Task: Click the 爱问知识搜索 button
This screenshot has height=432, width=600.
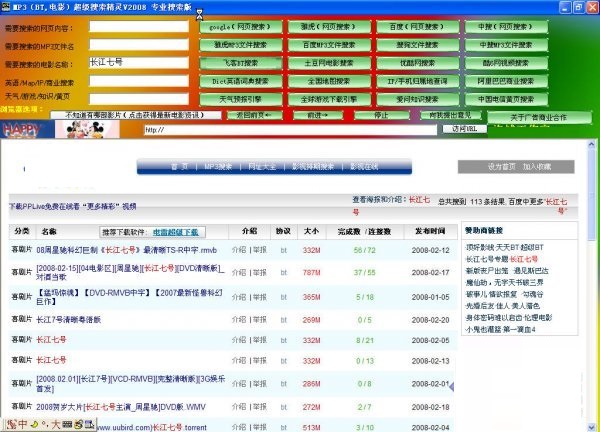Action: coord(417,99)
